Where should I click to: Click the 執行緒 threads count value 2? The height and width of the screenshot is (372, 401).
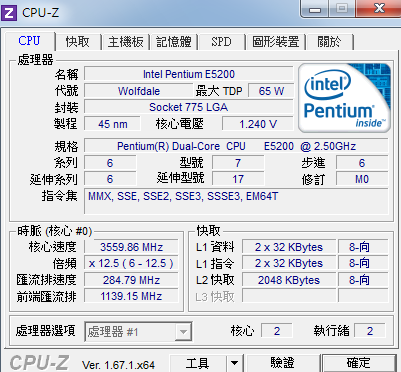click(370, 331)
